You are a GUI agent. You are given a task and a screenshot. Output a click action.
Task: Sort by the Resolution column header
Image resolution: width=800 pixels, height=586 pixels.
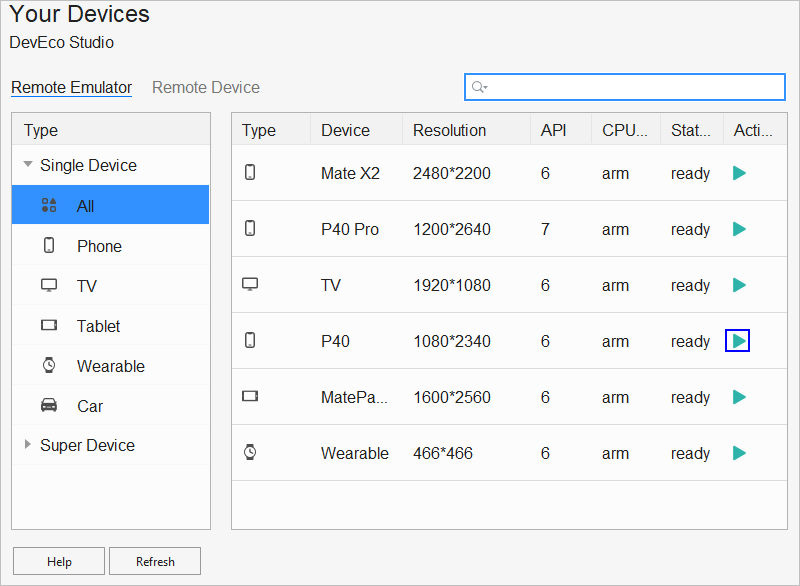tap(450, 130)
